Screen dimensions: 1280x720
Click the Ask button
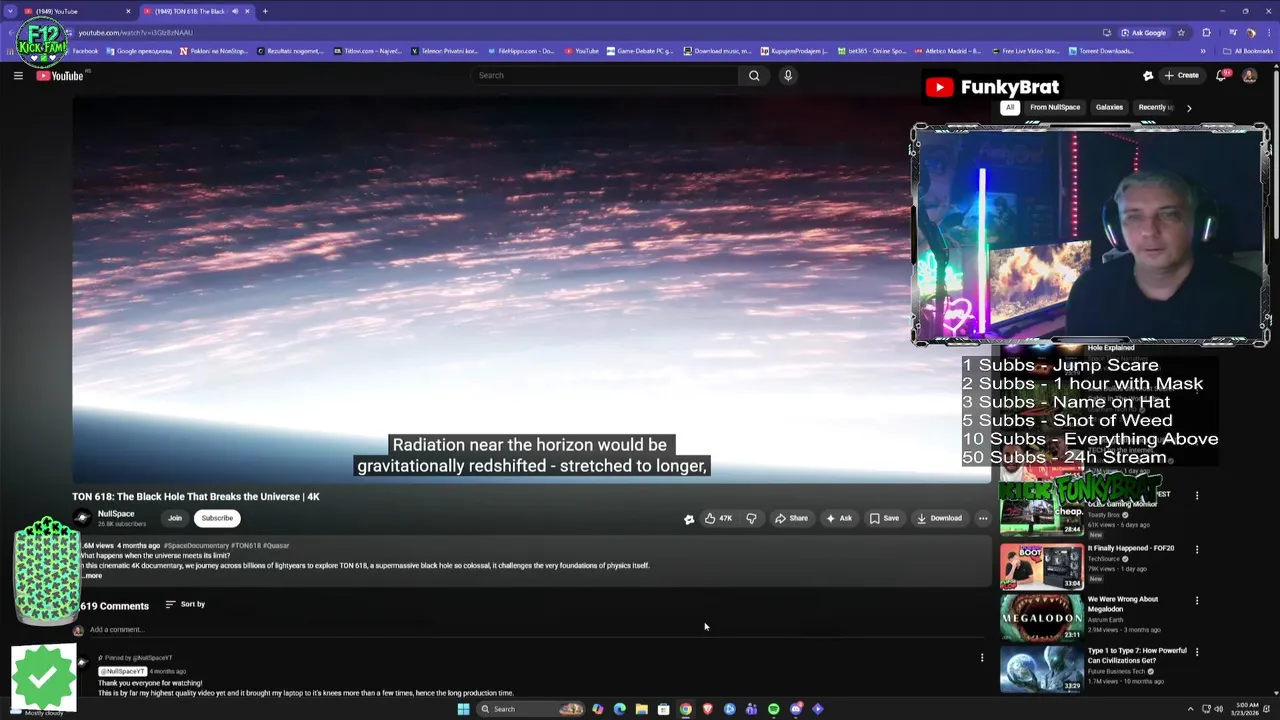(x=839, y=518)
